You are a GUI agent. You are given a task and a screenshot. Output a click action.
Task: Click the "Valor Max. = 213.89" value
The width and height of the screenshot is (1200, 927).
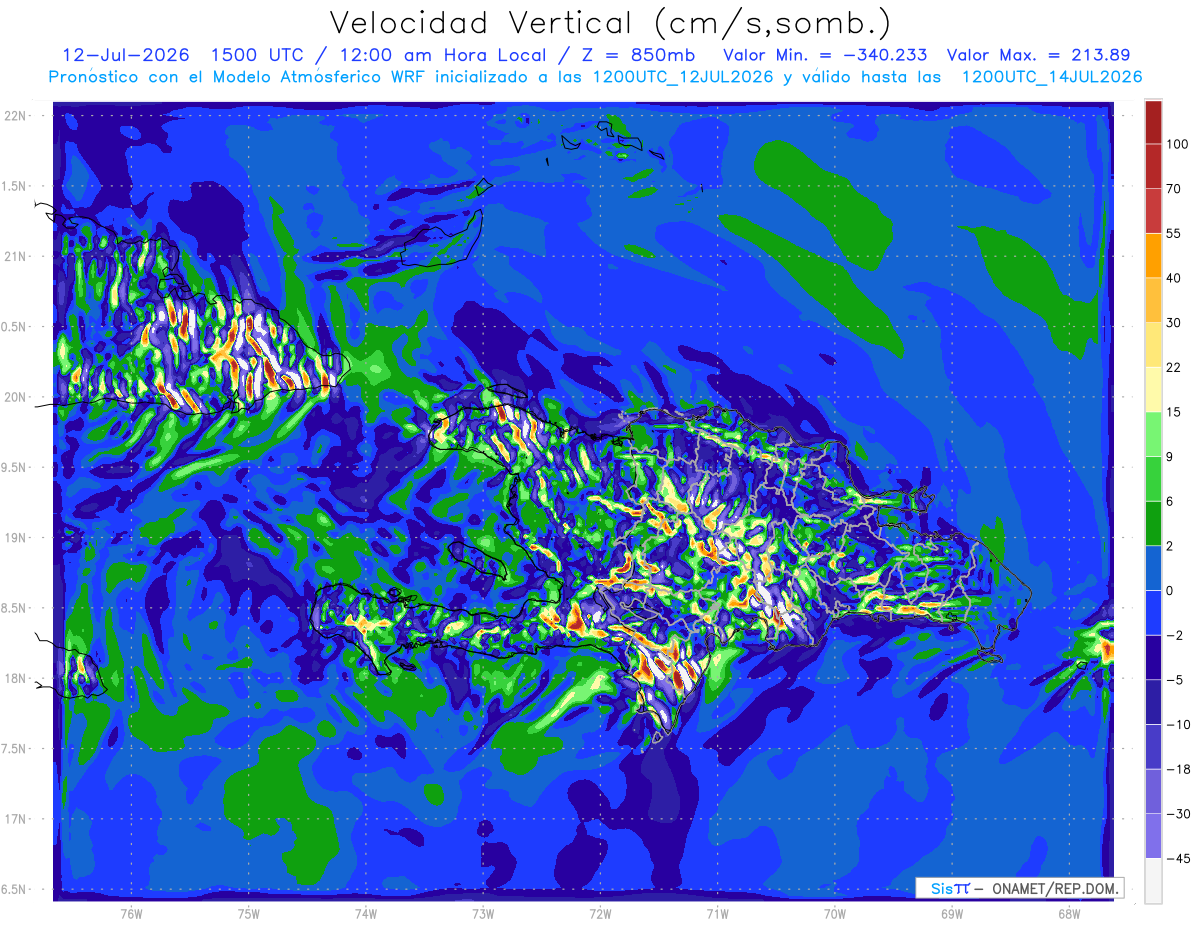coord(1038,55)
